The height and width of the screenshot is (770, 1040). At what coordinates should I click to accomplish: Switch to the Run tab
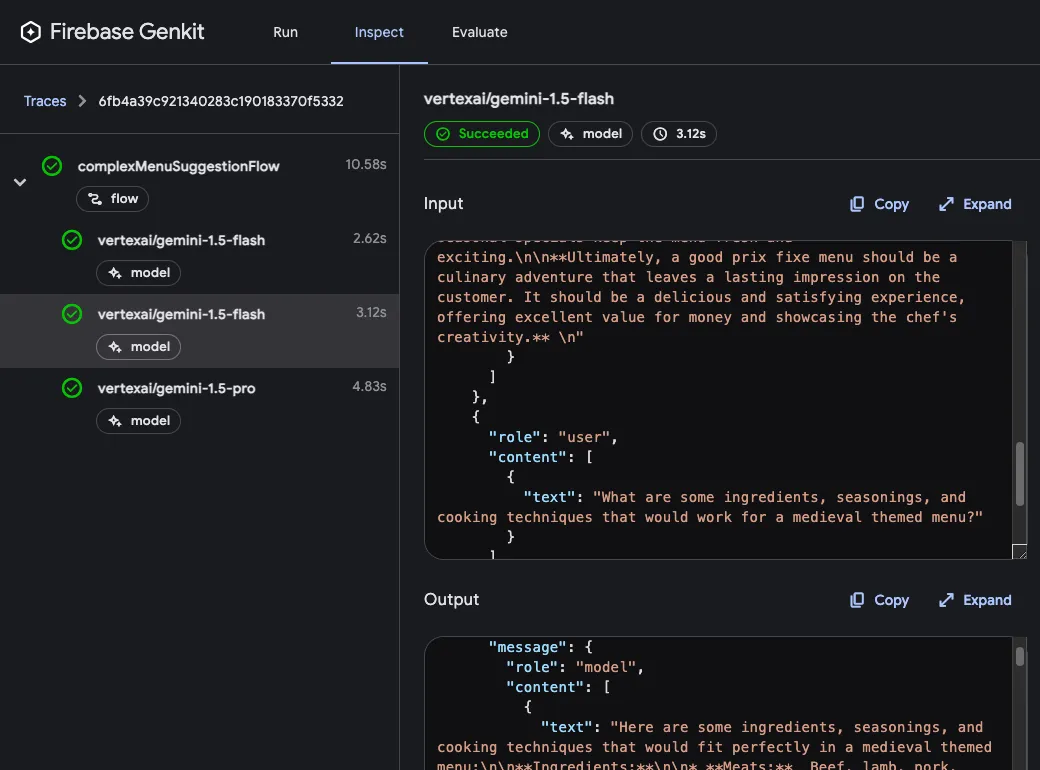click(285, 31)
